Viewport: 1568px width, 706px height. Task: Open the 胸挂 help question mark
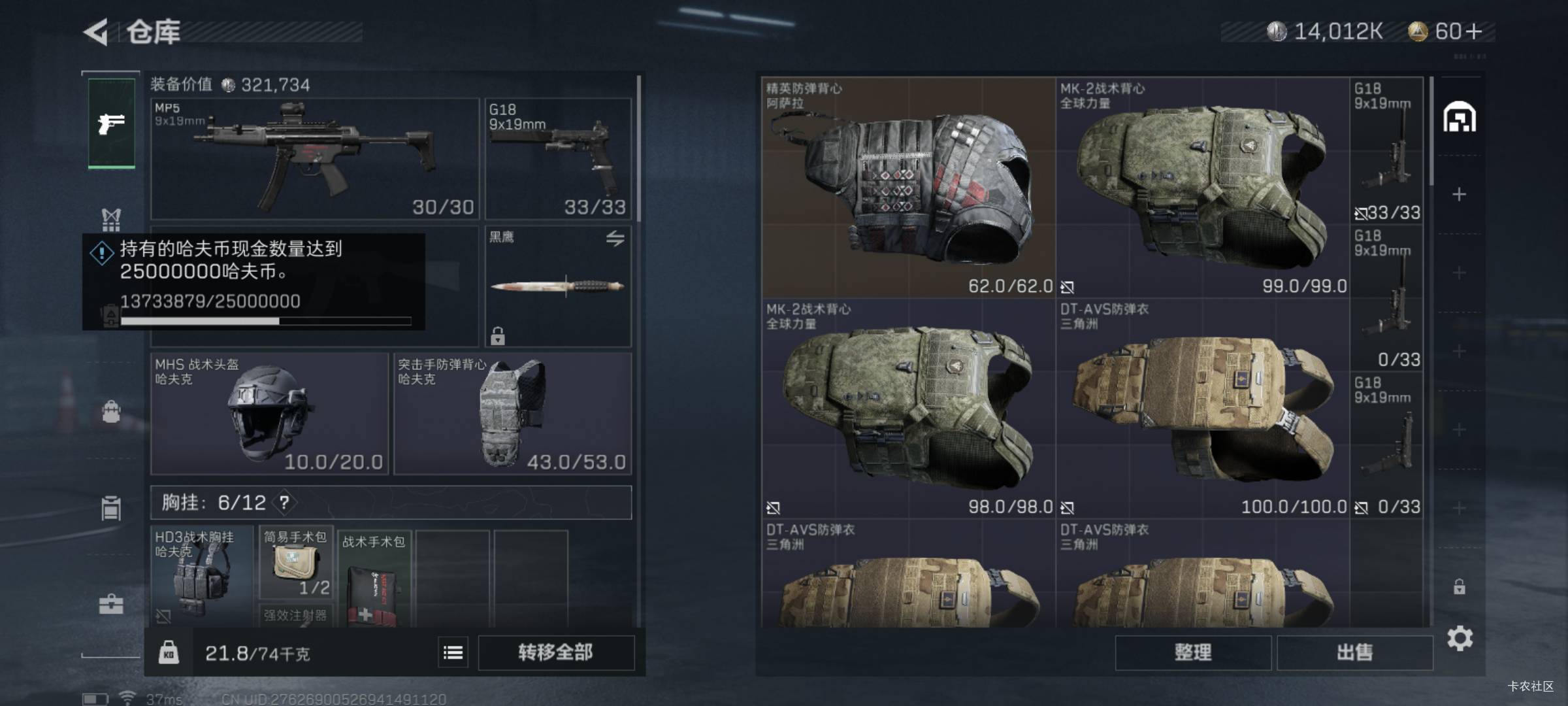tap(284, 503)
